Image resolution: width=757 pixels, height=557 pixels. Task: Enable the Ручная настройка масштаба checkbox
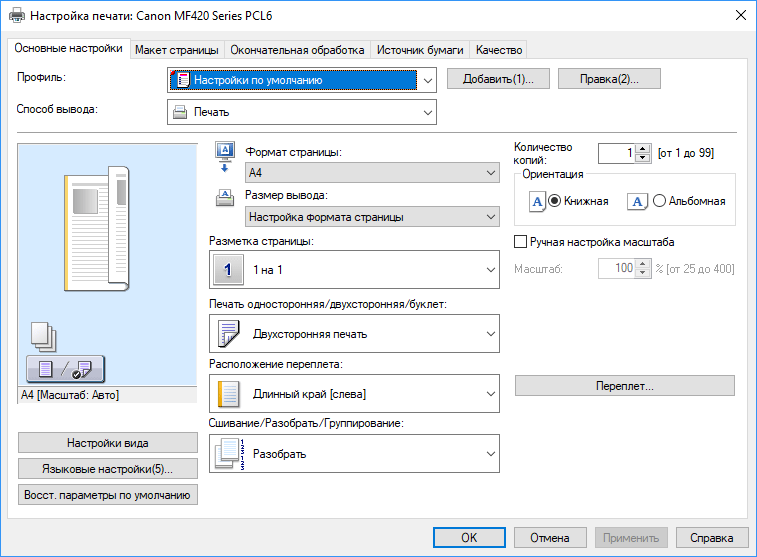pyautogui.click(x=520, y=241)
